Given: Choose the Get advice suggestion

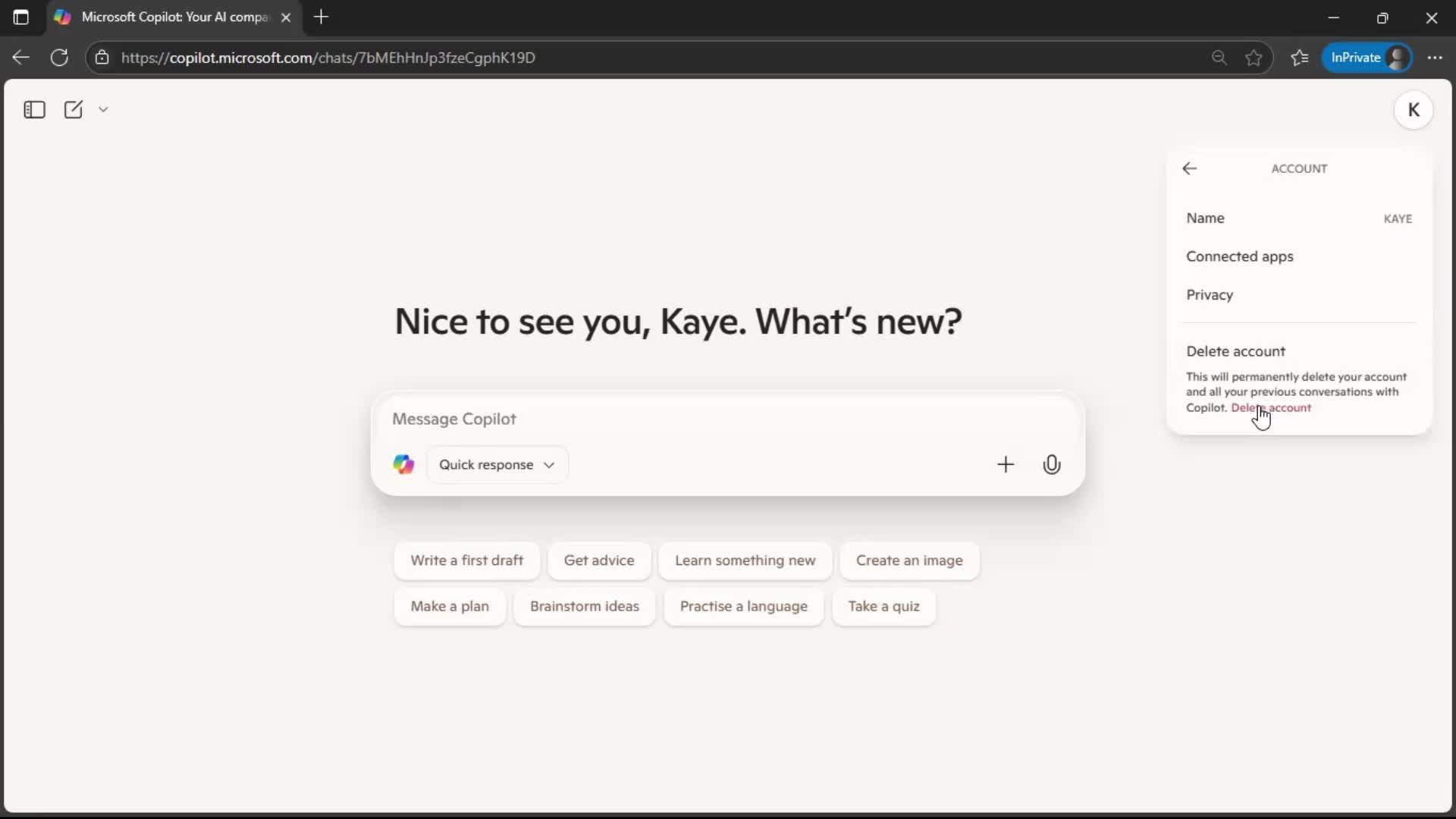Looking at the screenshot, I should pyautogui.click(x=599, y=560).
